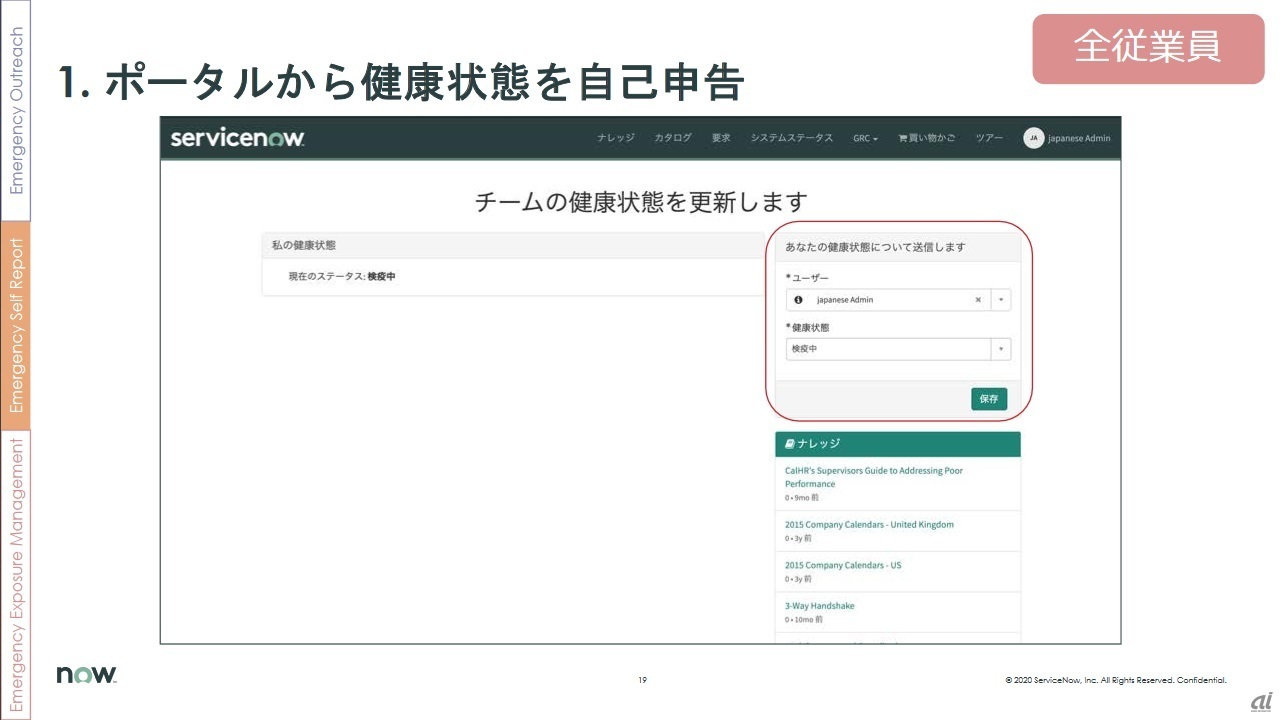Clear japanese Admin with the x icon

pyautogui.click(x=978, y=300)
